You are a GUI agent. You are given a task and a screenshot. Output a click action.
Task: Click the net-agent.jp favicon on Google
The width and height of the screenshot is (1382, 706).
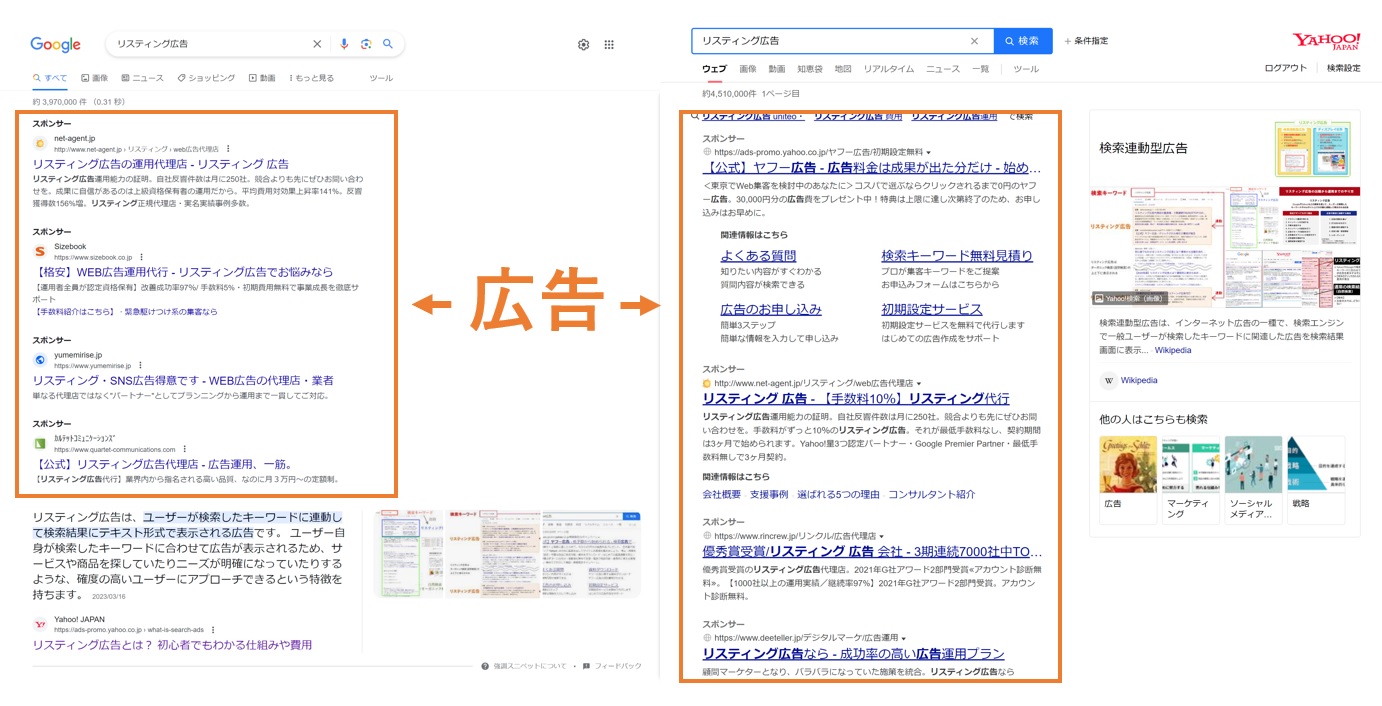tap(41, 144)
